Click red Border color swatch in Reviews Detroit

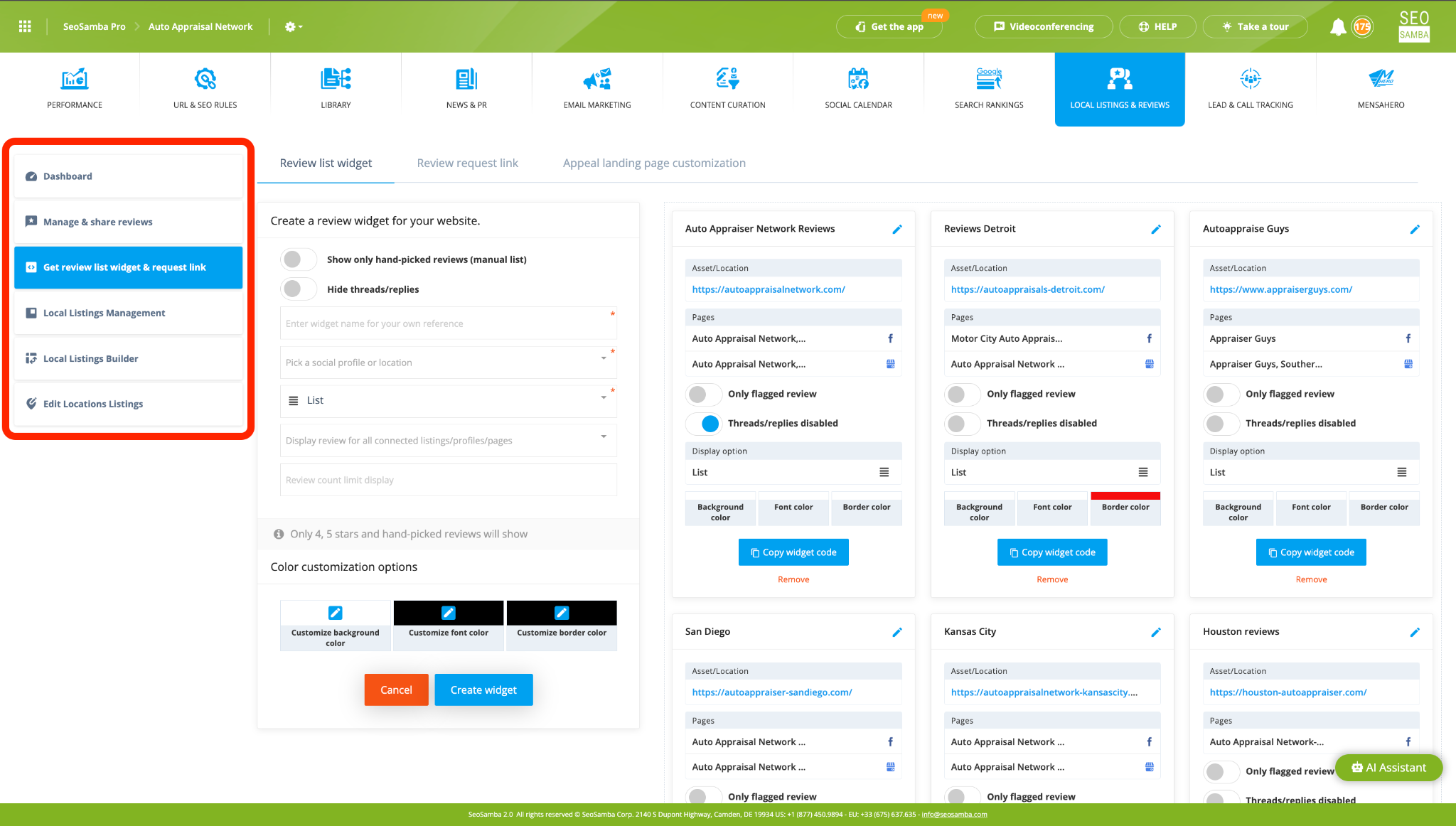pyautogui.click(x=1125, y=496)
